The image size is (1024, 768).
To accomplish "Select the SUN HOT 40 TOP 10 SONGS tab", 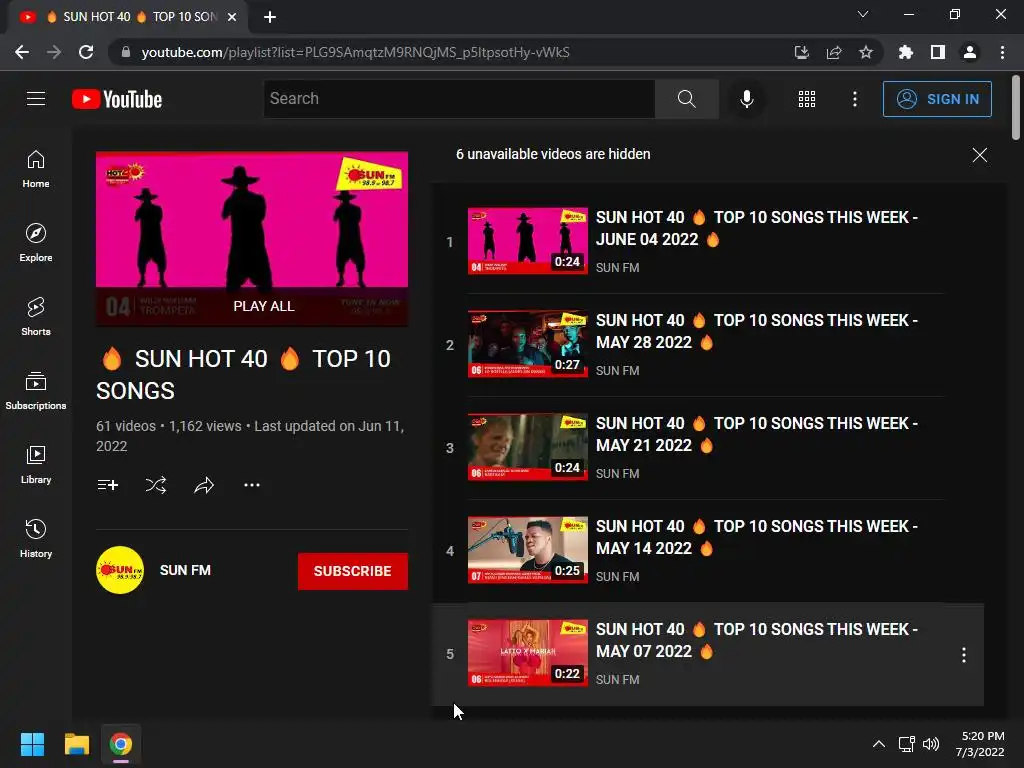I will (x=128, y=17).
